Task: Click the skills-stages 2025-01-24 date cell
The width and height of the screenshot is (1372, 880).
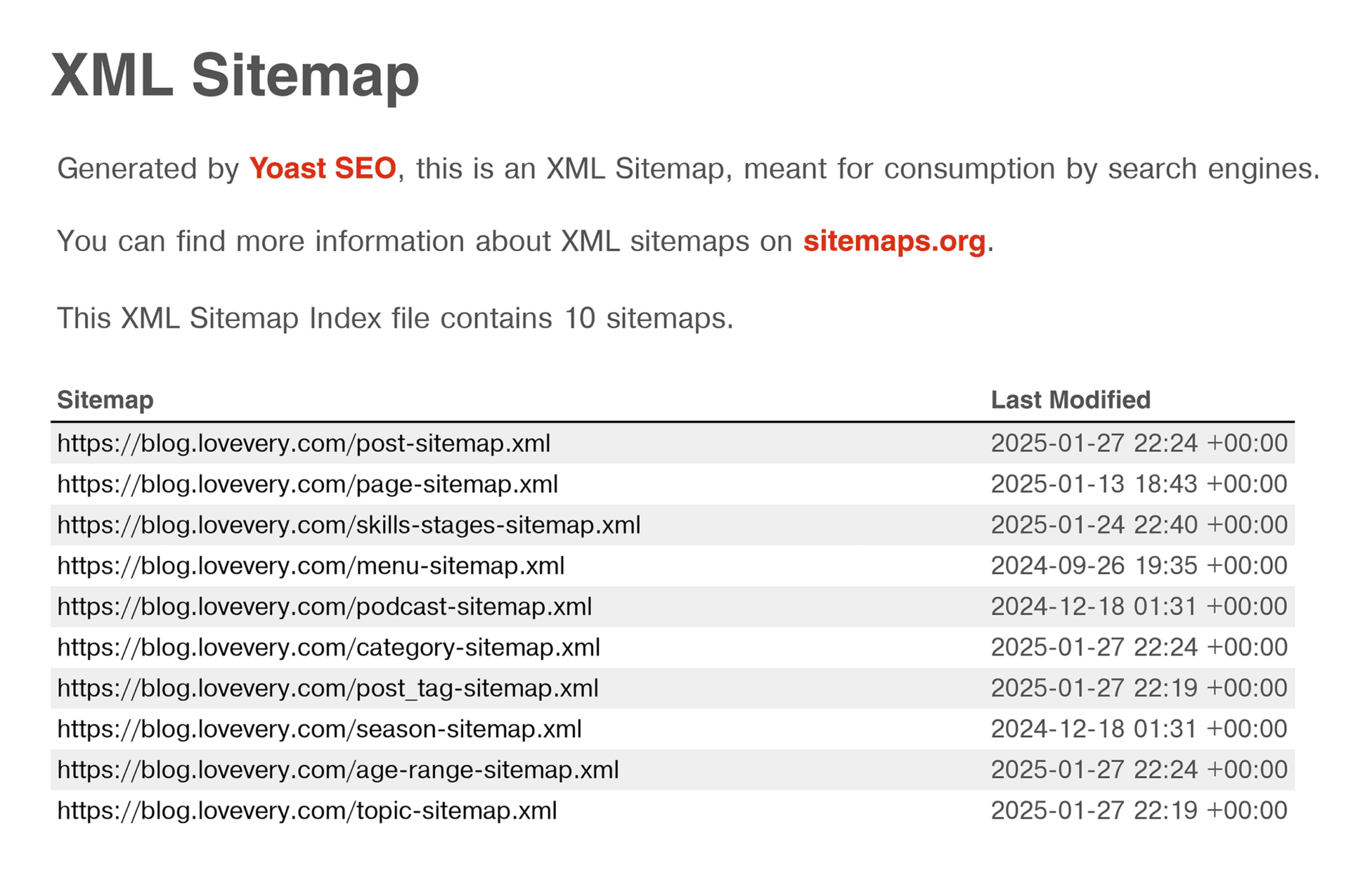Action: point(1139,525)
